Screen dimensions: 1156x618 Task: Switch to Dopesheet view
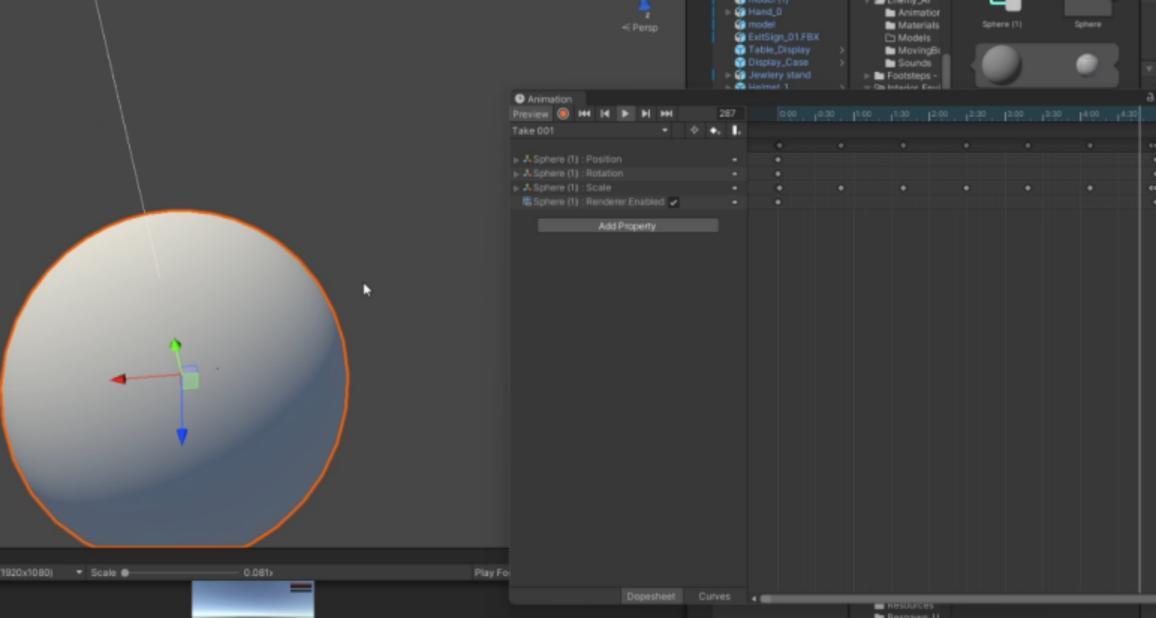[x=650, y=596]
